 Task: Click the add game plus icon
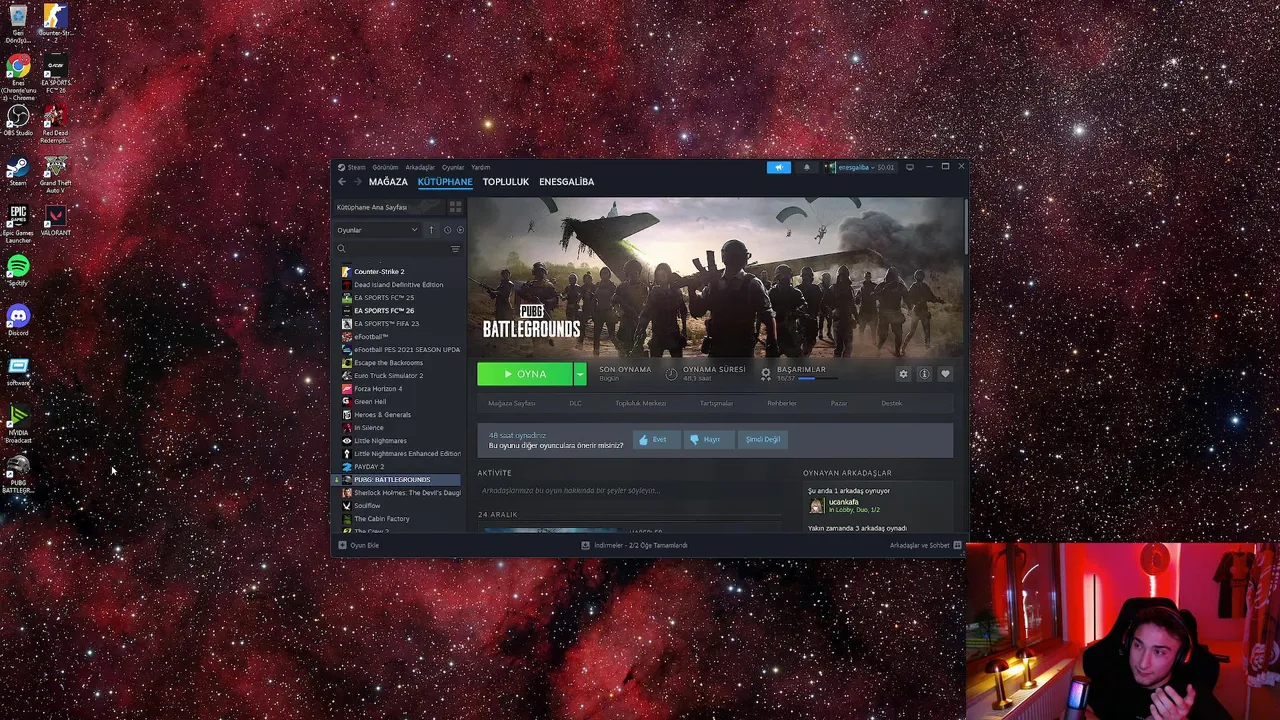(x=342, y=545)
